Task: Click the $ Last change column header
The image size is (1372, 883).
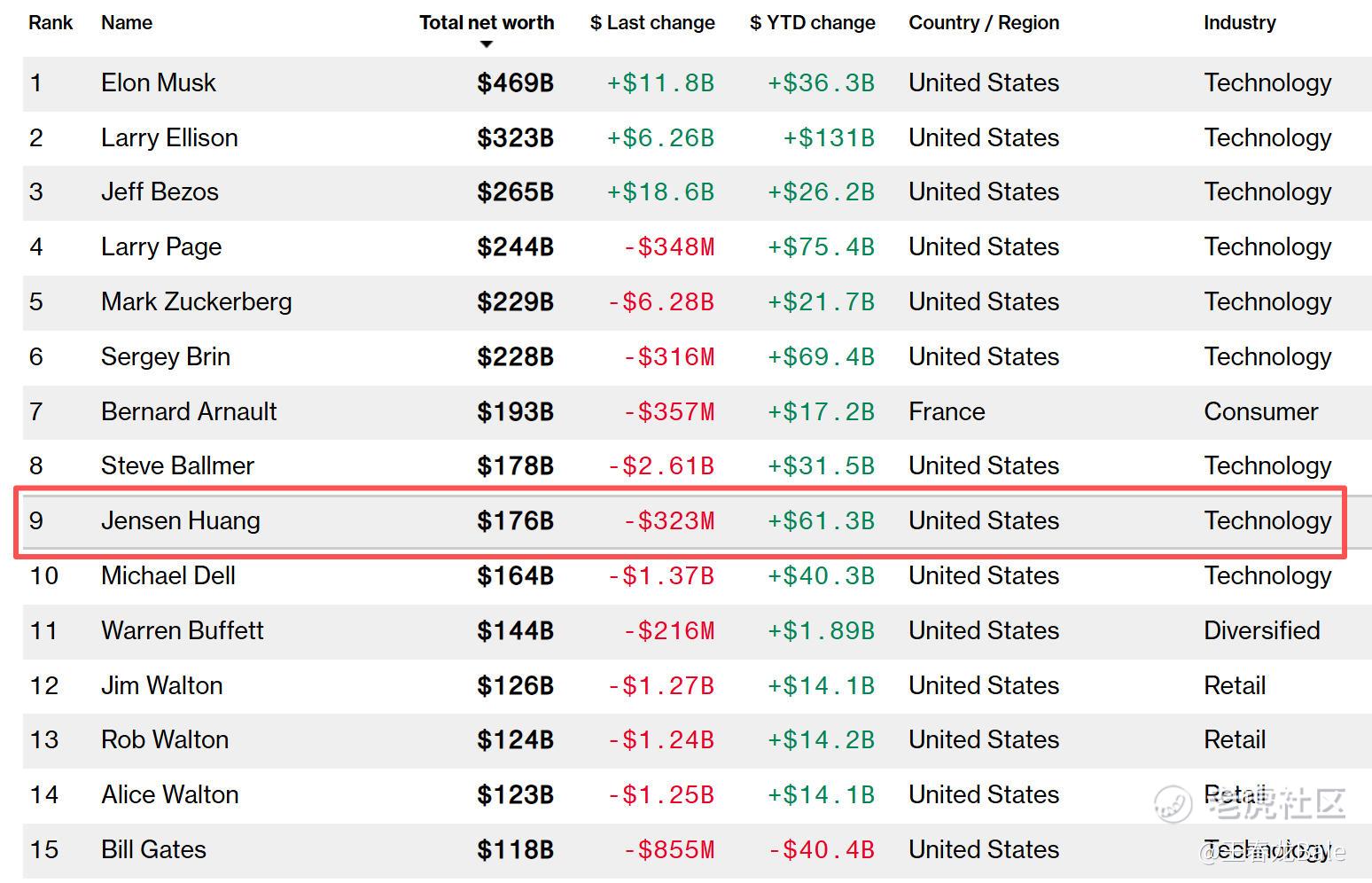Action: click(x=652, y=23)
